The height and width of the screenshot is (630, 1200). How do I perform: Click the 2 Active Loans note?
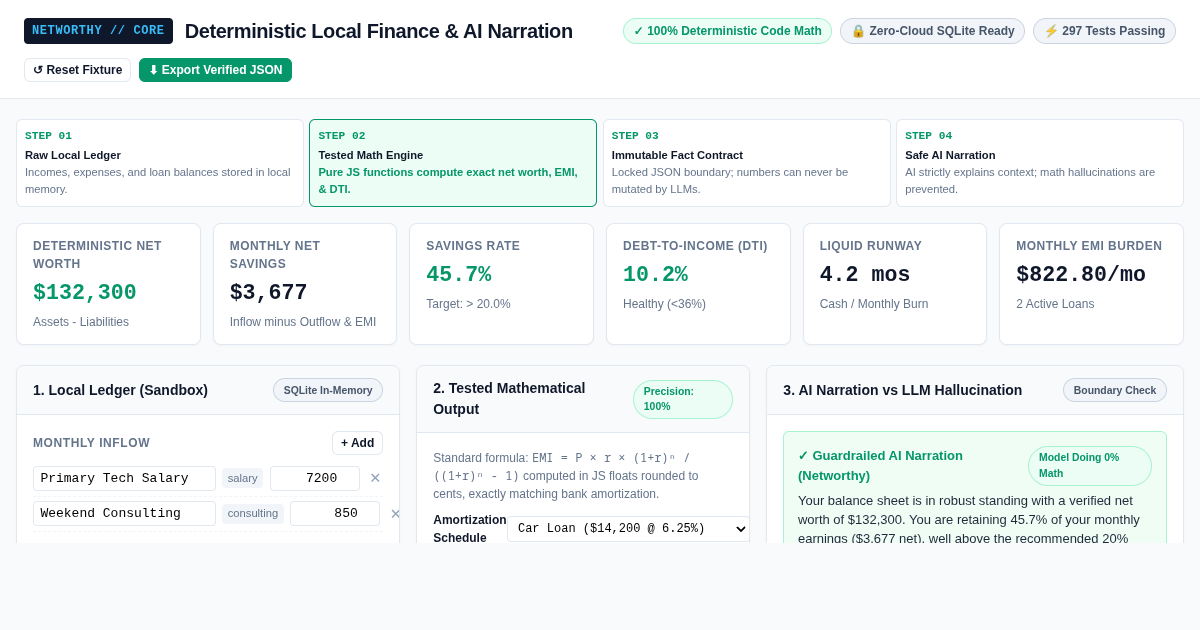click(1055, 304)
